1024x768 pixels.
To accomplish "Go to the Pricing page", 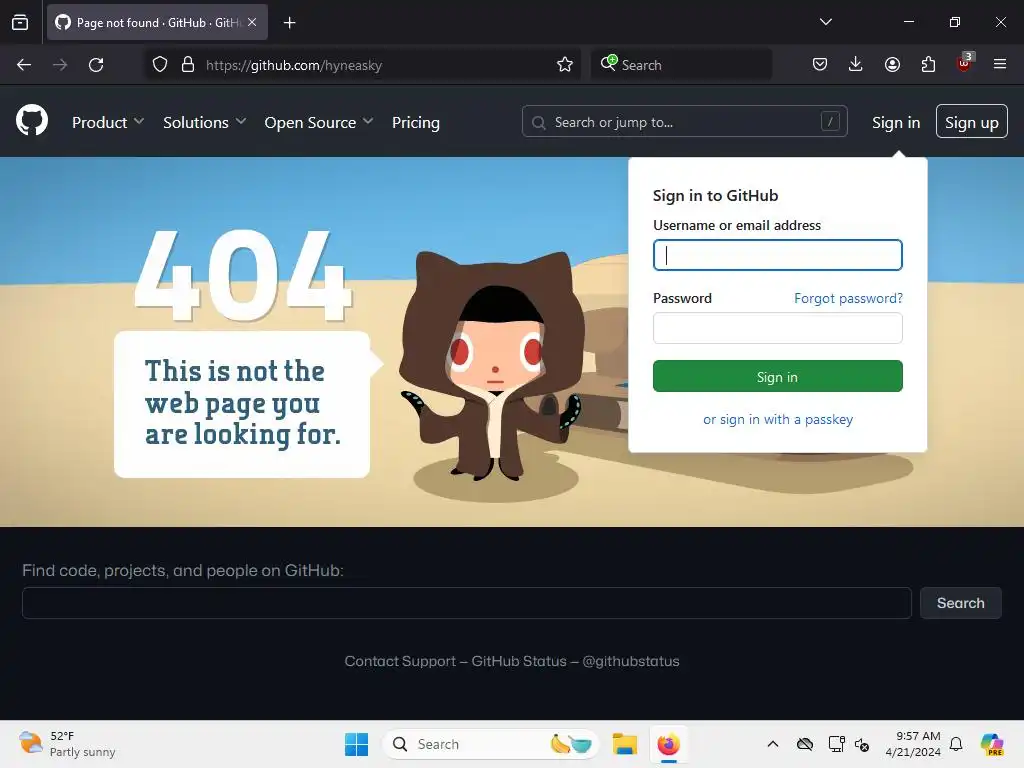I will [415, 122].
